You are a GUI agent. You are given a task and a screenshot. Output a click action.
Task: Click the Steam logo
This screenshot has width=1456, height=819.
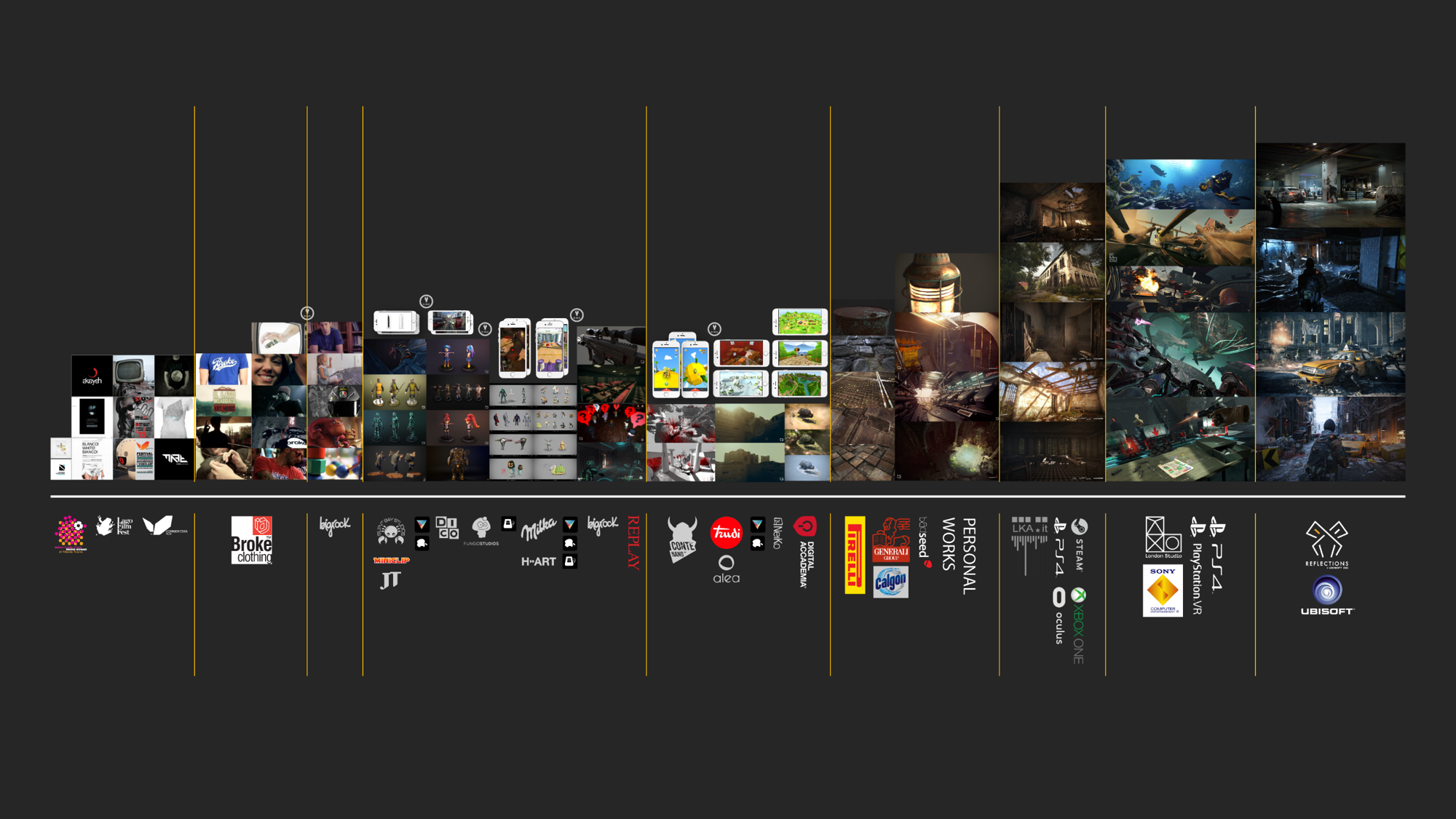coord(1079,545)
